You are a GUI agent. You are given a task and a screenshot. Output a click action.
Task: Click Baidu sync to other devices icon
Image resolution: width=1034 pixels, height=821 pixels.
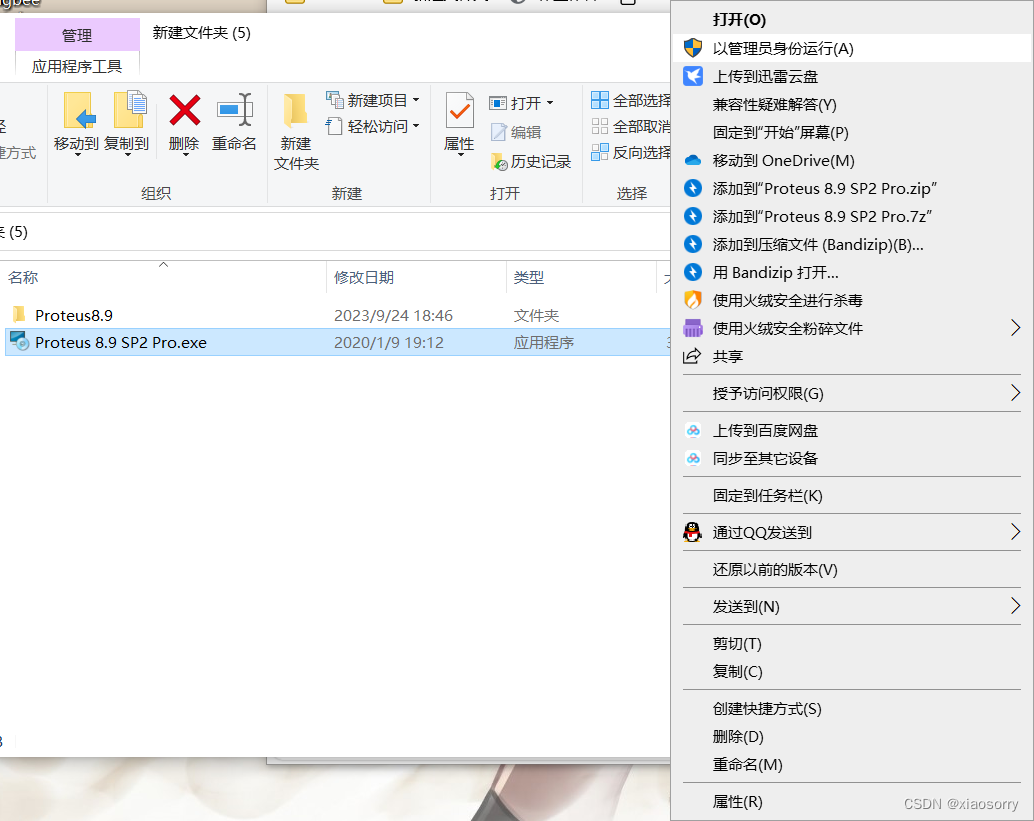(692, 458)
